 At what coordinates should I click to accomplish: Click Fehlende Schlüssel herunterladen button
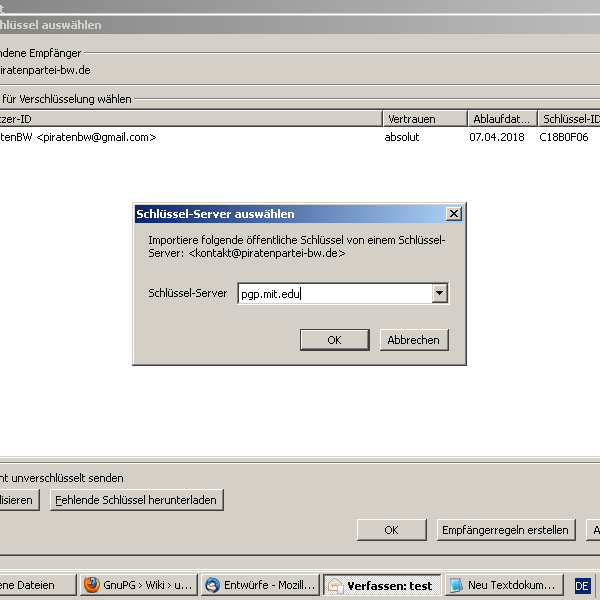[x=136, y=500]
